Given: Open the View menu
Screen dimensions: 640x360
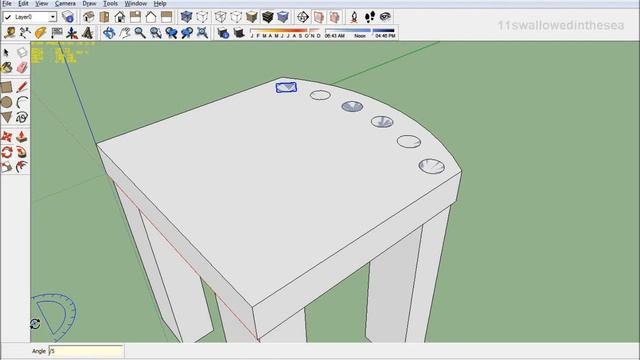Looking at the screenshot, I should [41, 3].
